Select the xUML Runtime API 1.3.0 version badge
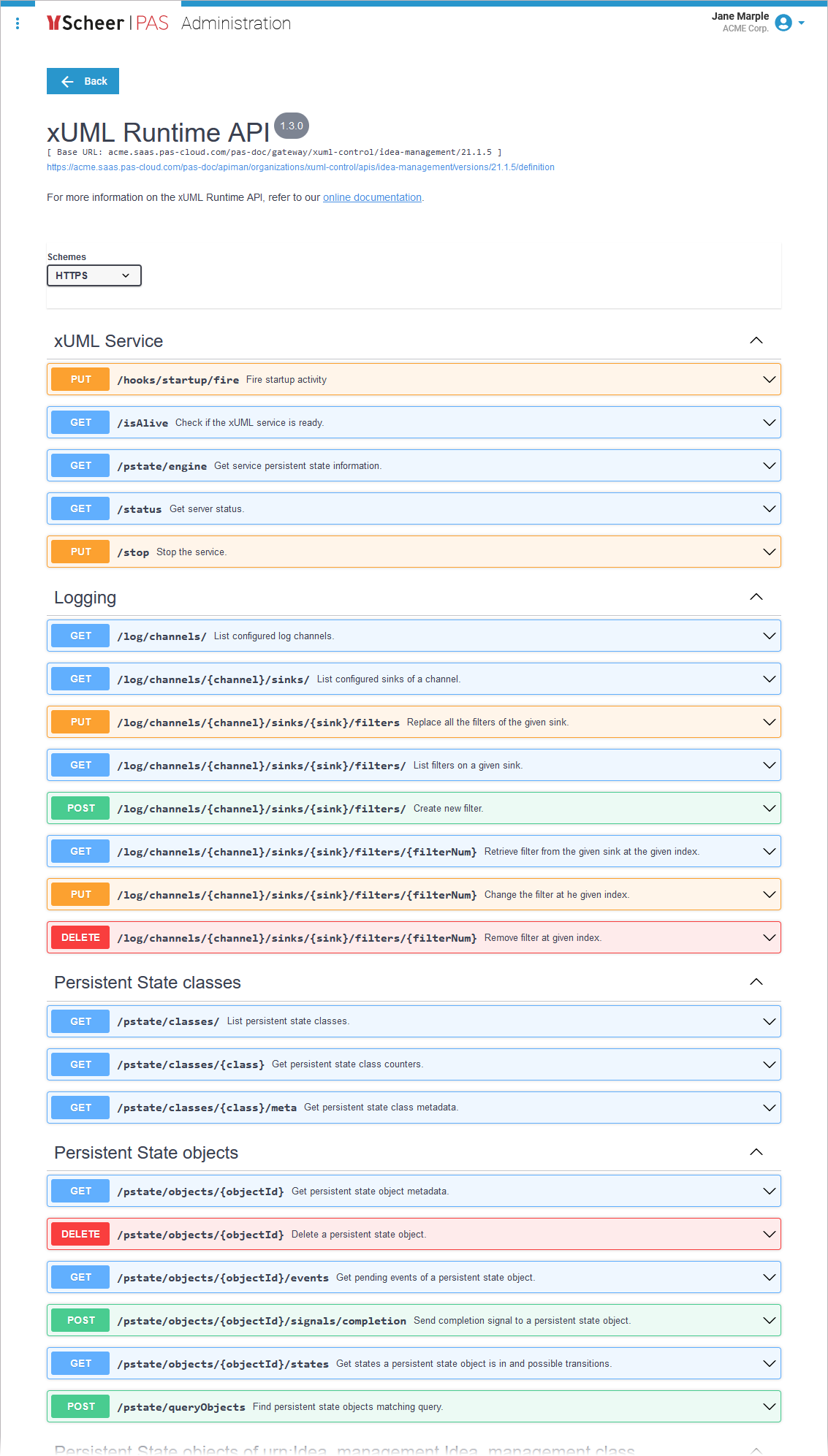 [x=291, y=126]
